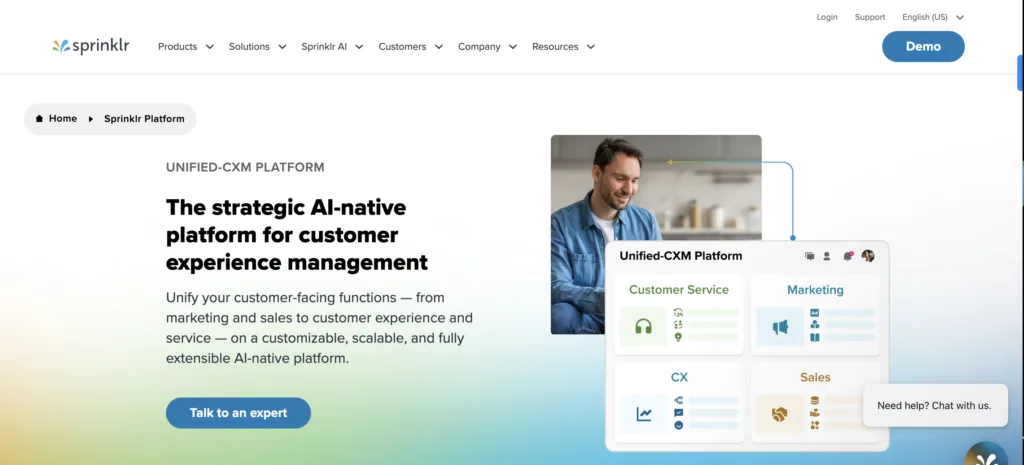Open the Login link
Viewport: 1024px width, 465px height.
[827, 18]
